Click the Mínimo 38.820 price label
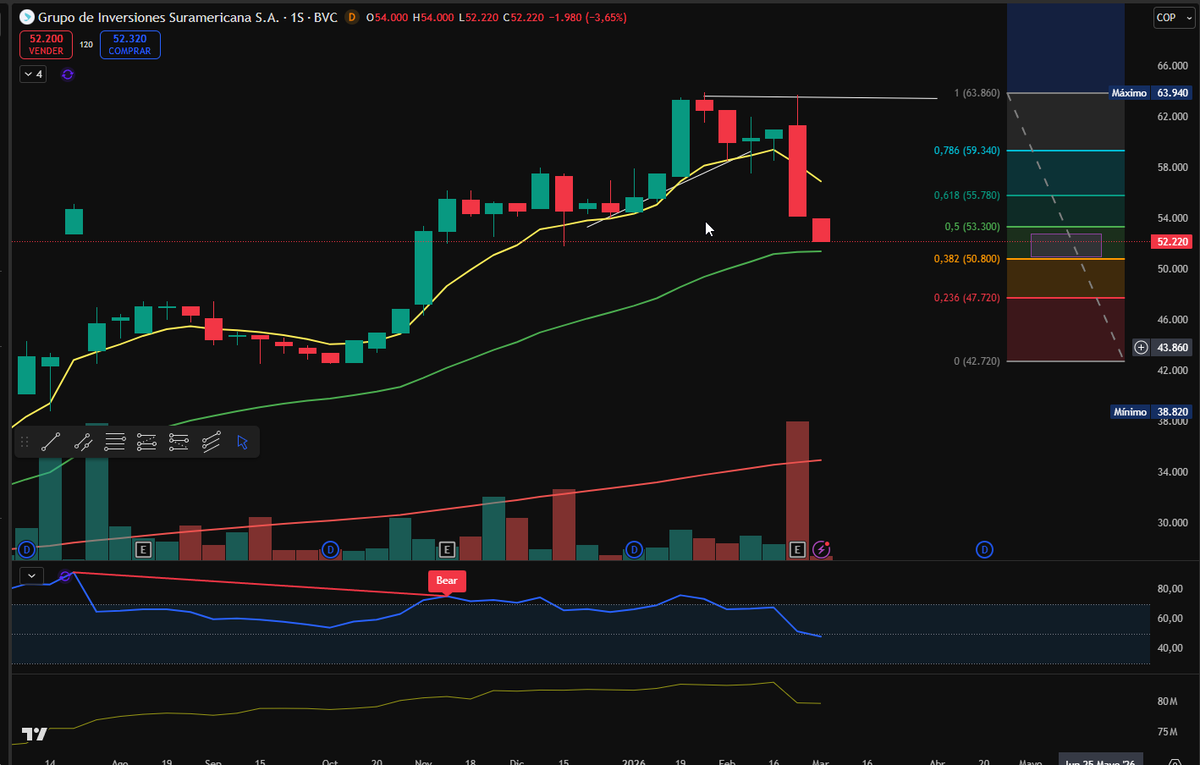1200x765 pixels. [1150, 411]
